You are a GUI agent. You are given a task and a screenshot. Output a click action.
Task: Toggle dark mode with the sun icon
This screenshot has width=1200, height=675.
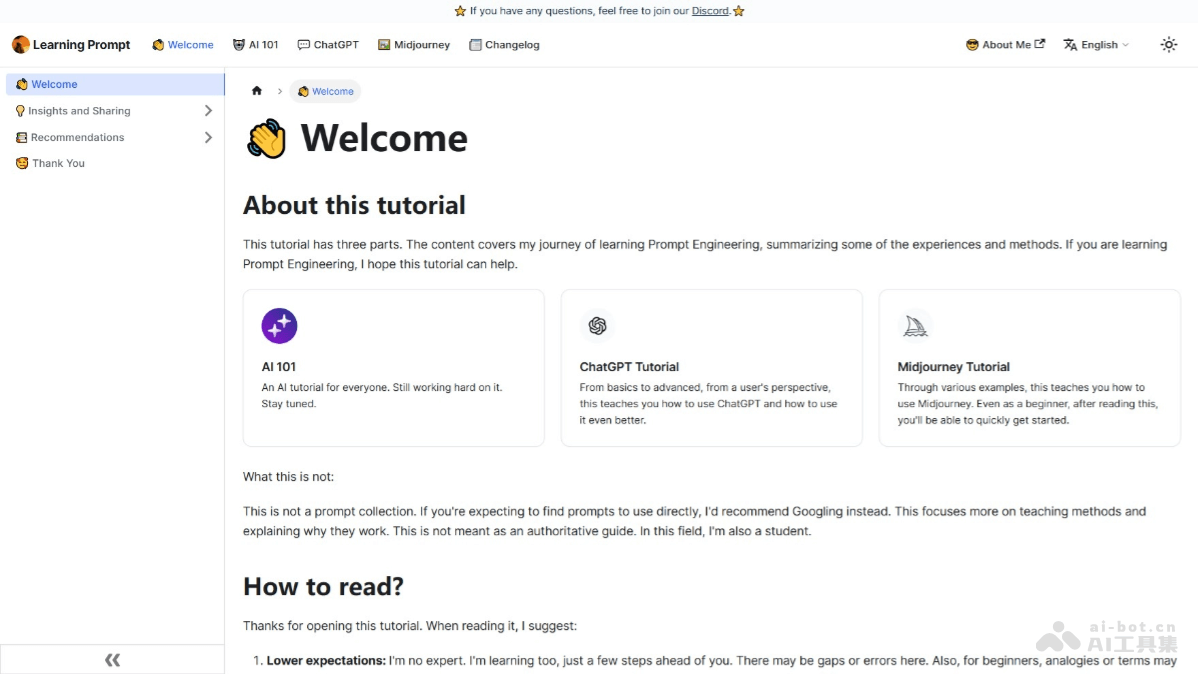tap(1168, 44)
